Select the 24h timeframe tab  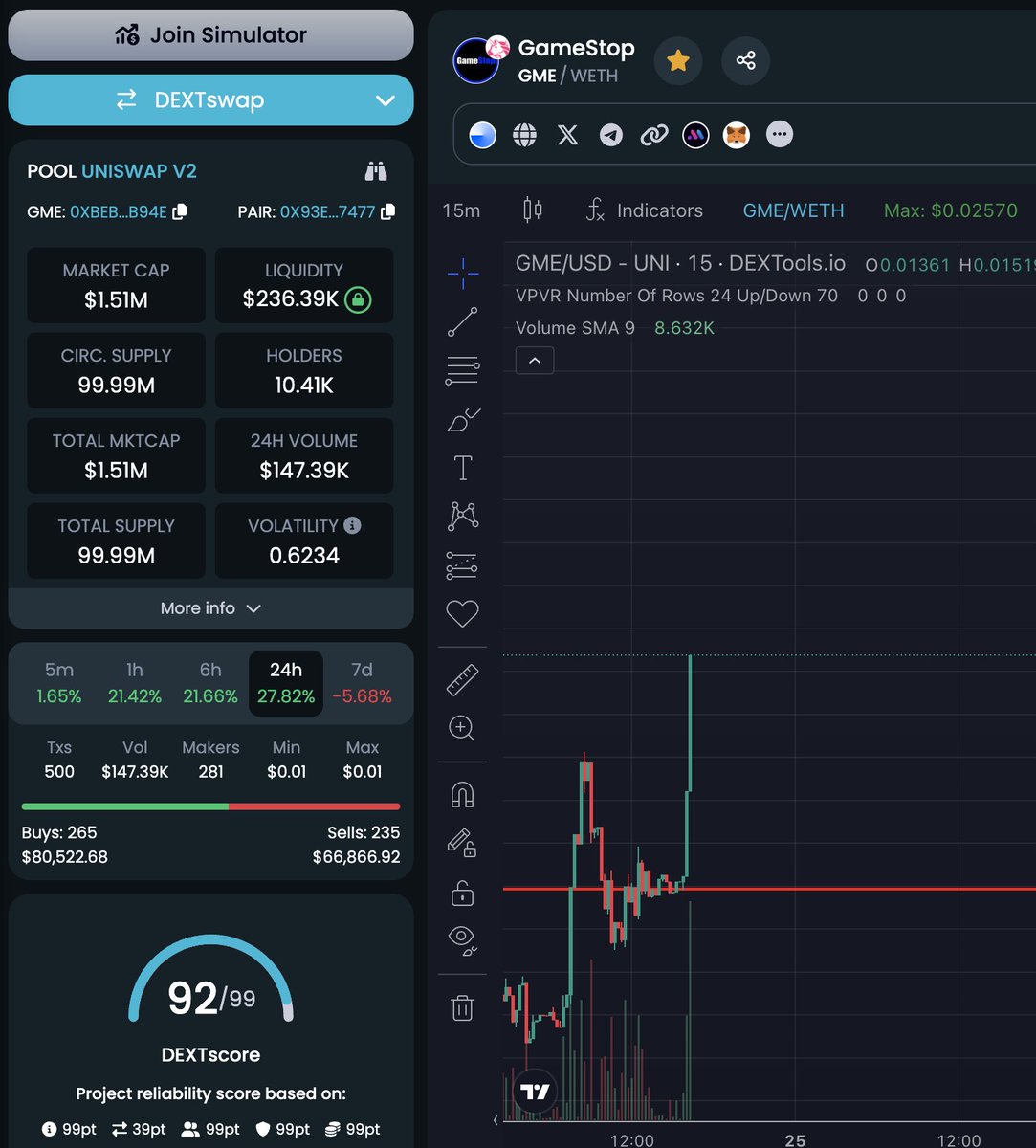click(286, 683)
